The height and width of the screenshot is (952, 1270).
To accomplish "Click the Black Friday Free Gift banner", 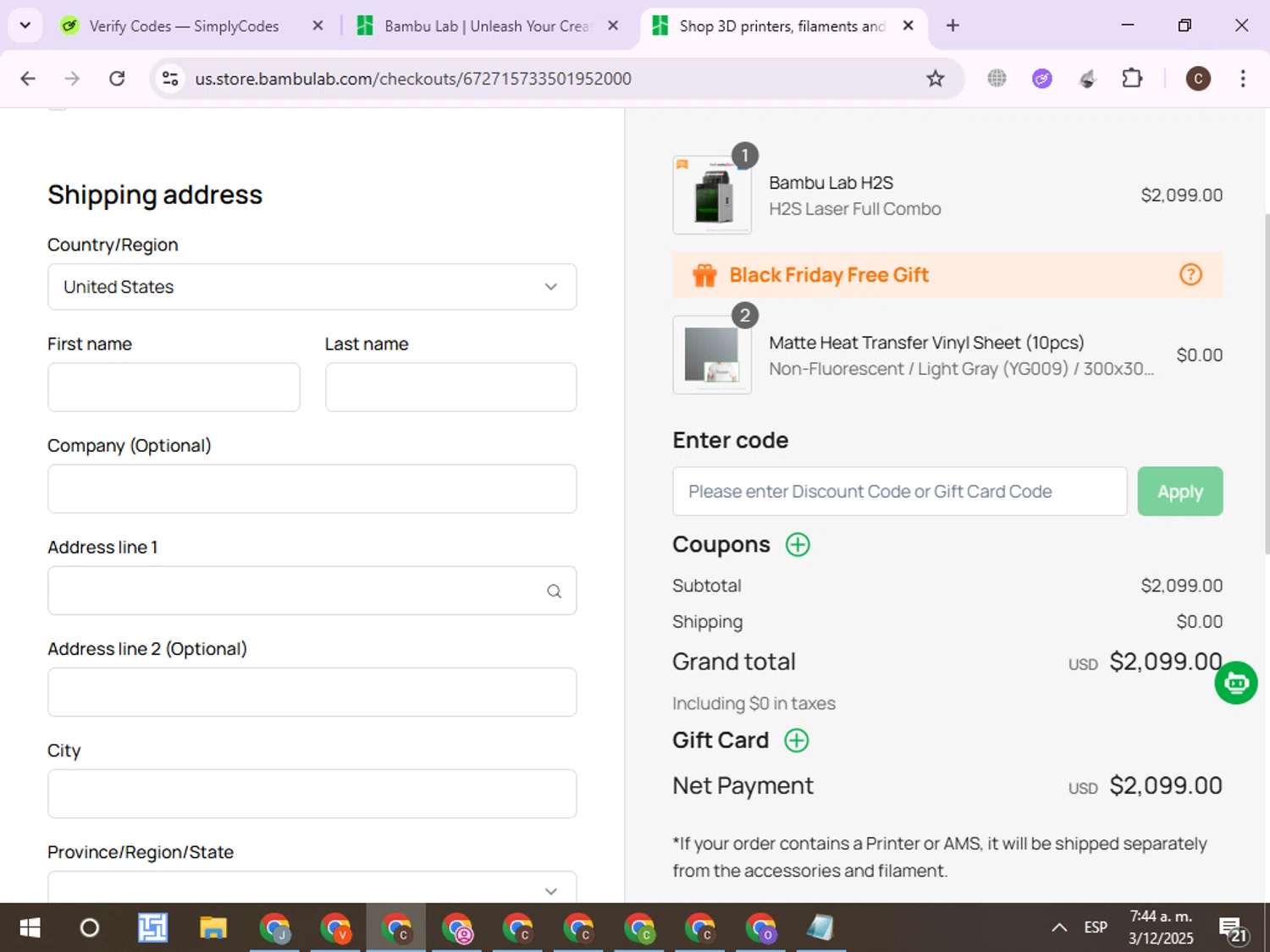I will click(x=947, y=275).
